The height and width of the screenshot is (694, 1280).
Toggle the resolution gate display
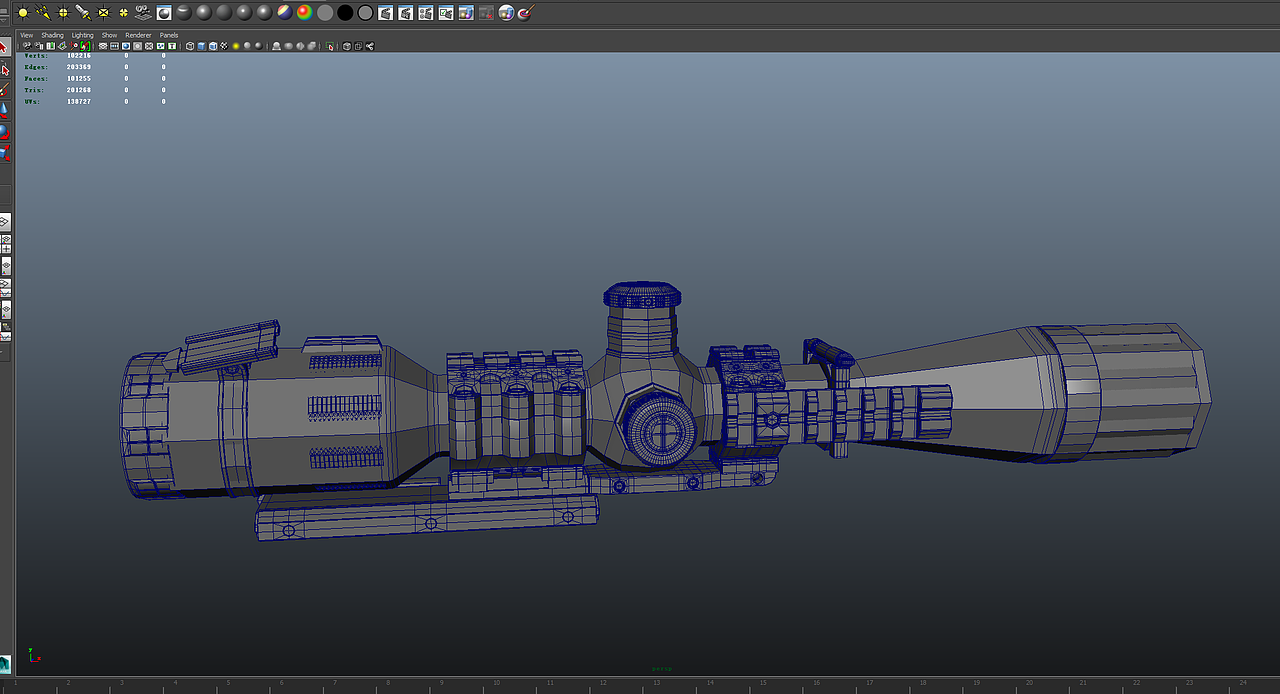pos(126,46)
